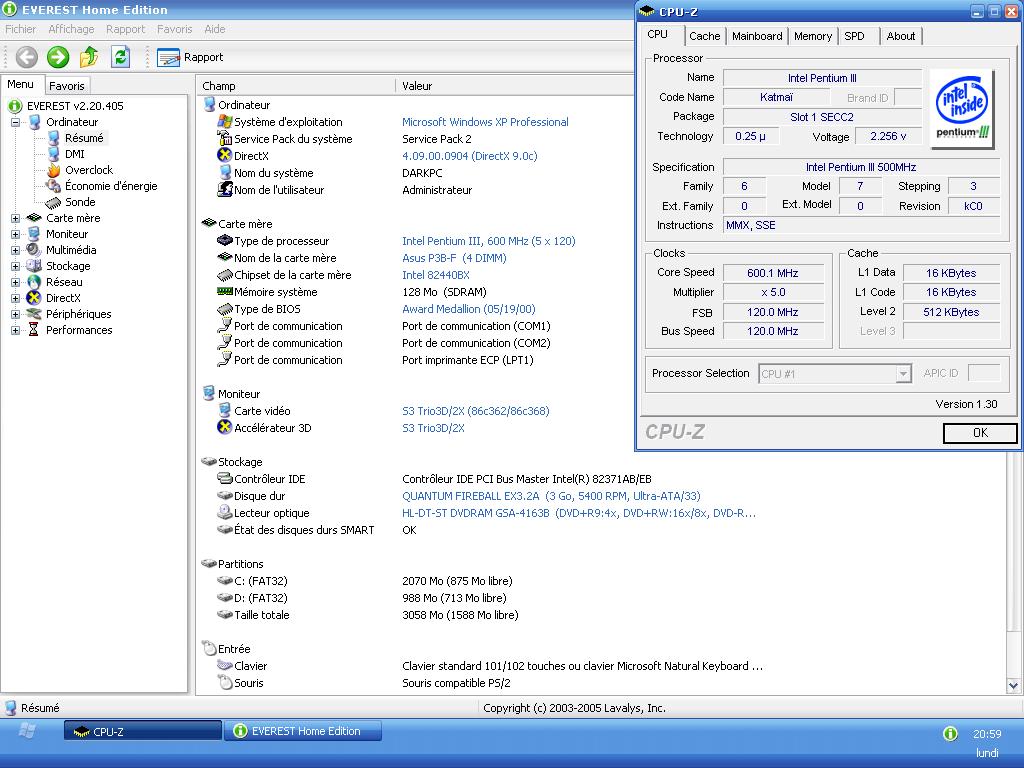Switch to CPU-Z Memory tab
This screenshot has width=1024, height=768.
[812, 37]
